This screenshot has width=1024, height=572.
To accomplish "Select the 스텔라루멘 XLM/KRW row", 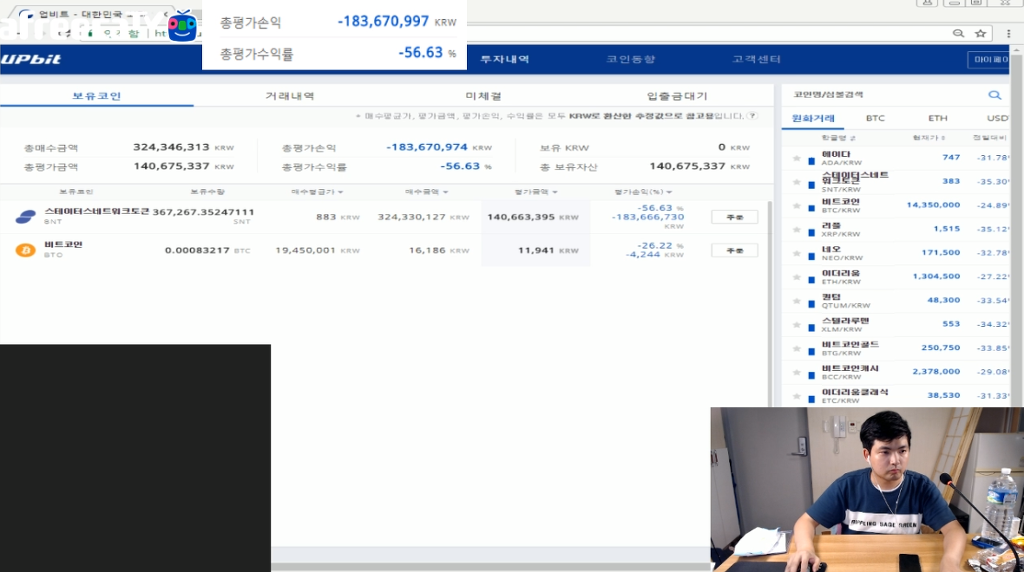I will pos(896,325).
